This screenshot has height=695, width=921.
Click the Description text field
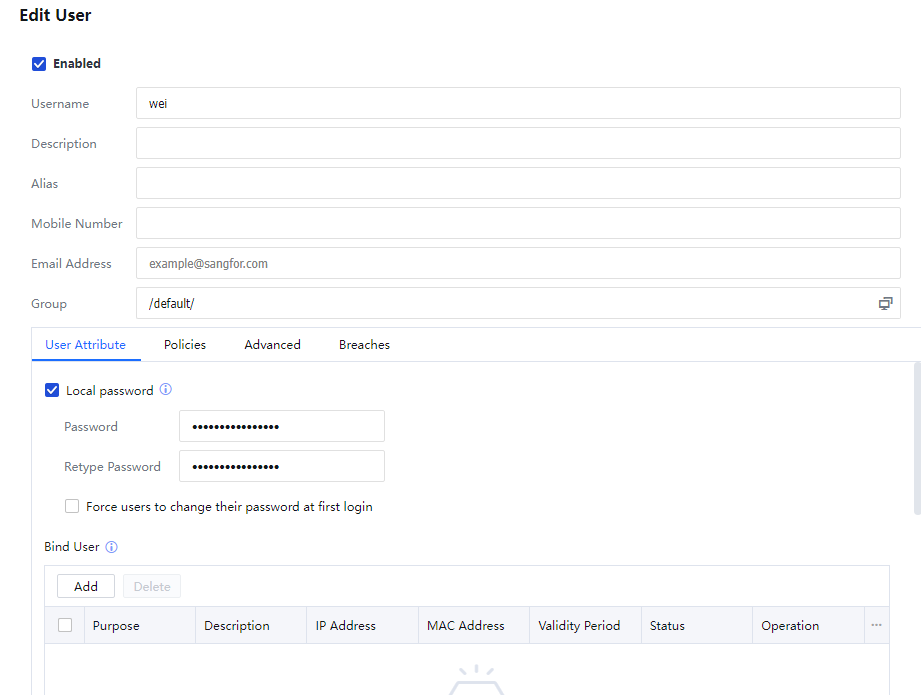518,144
